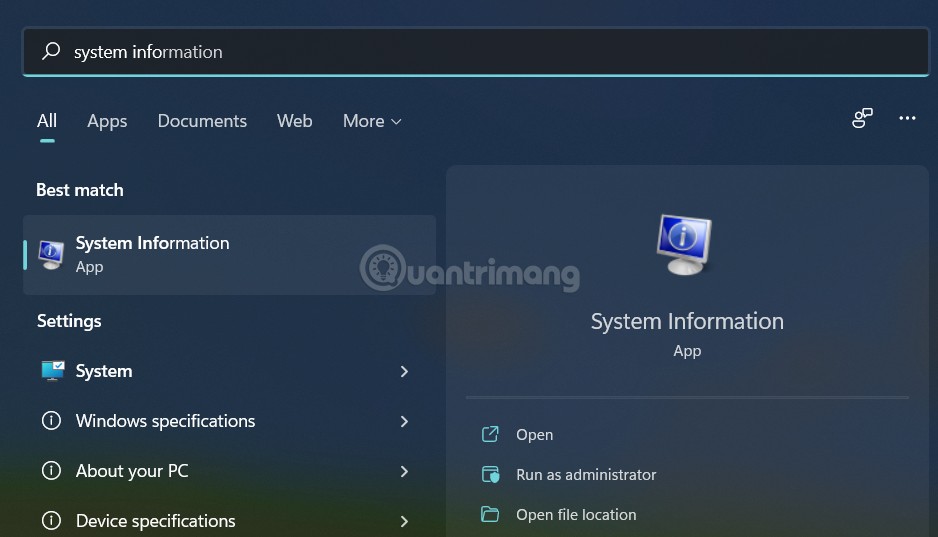Open About your PC settings result
Viewport: 938px width, 537px height.
(230, 471)
